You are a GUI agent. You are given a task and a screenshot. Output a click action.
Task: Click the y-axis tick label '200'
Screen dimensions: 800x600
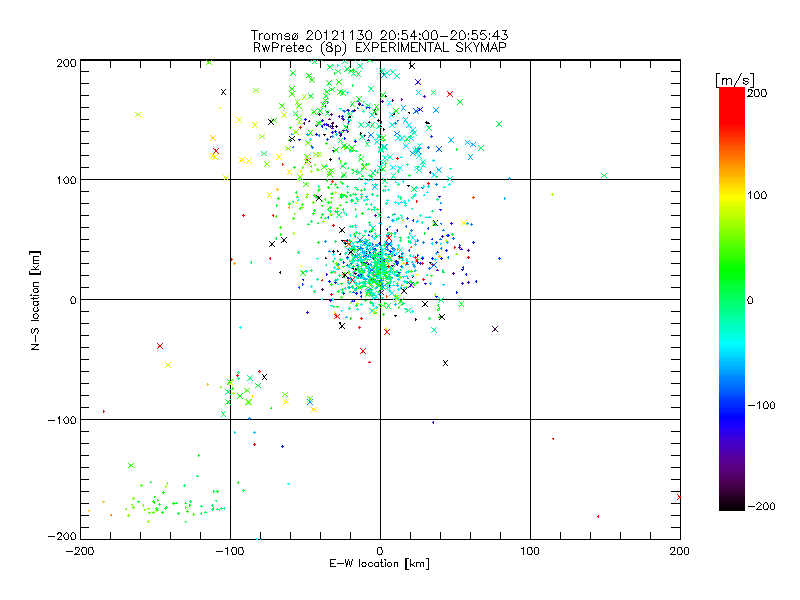[66, 63]
